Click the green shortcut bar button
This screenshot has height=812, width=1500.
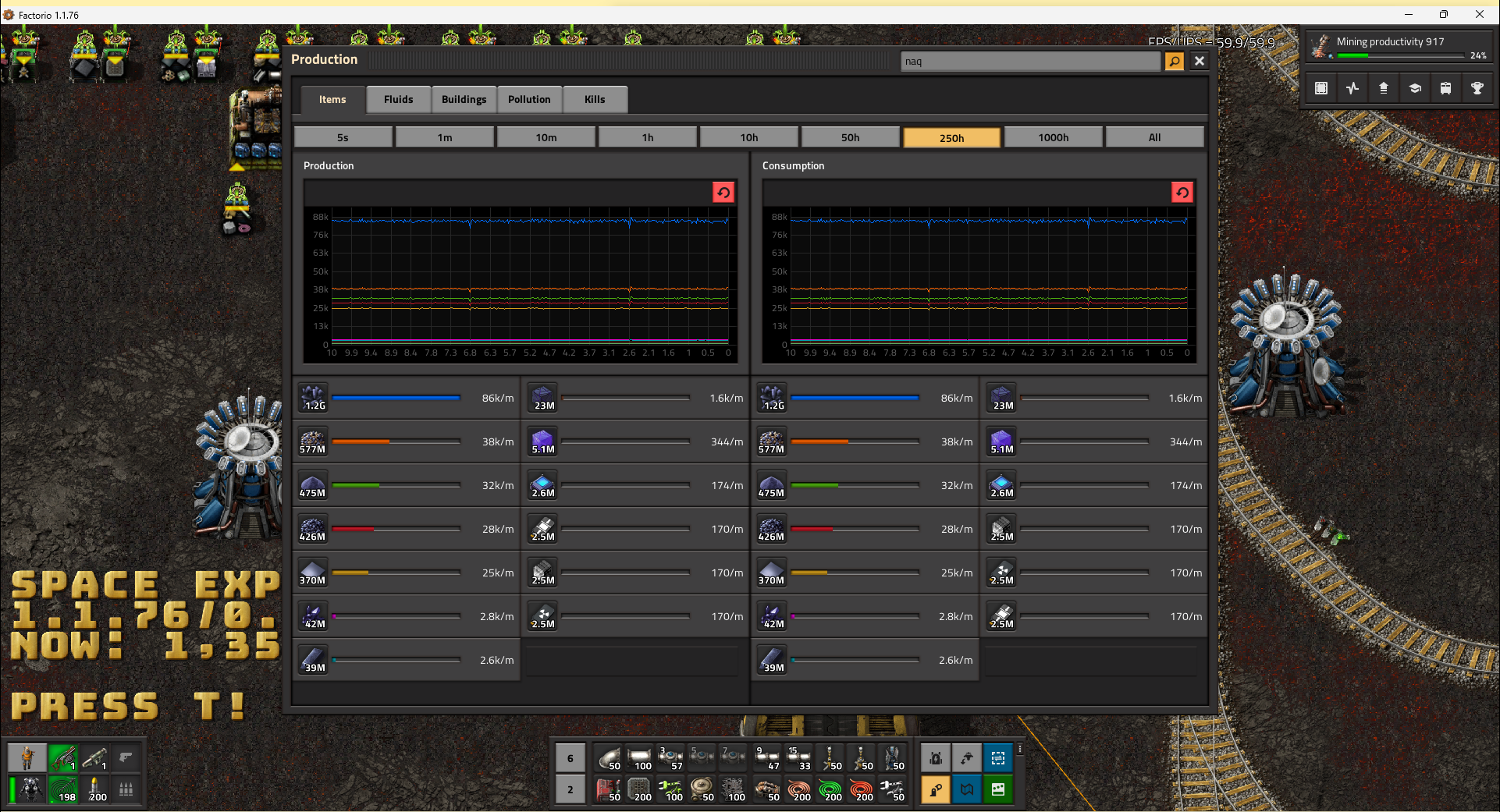[998, 789]
